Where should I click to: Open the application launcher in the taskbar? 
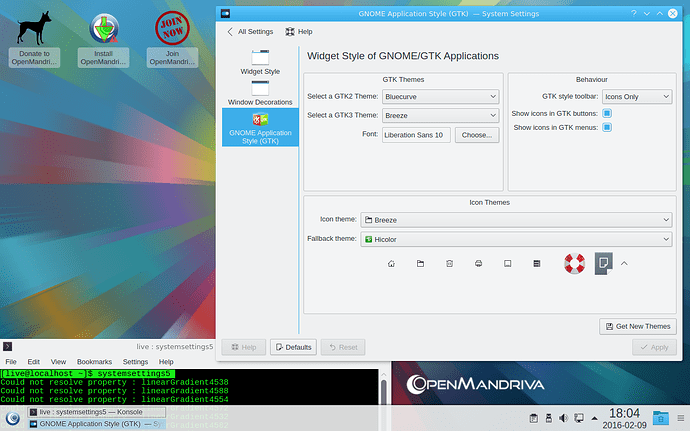[x=13, y=418]
